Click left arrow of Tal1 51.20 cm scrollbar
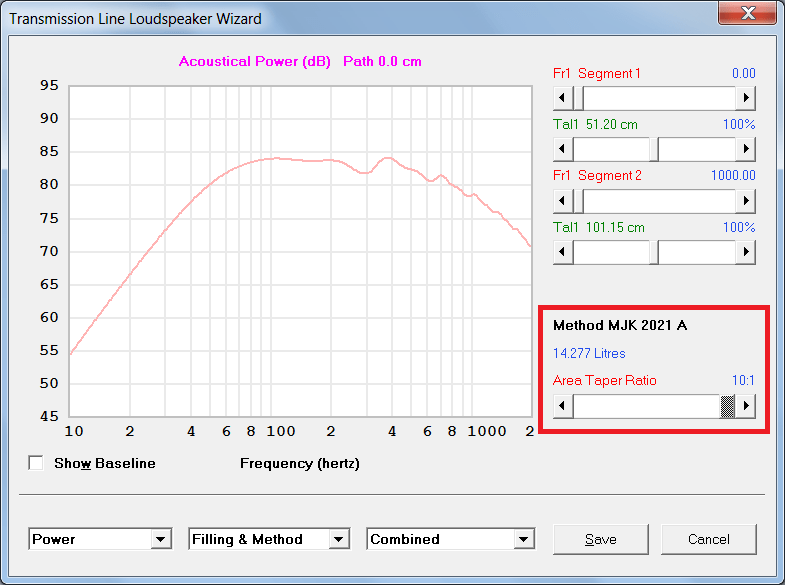This screenshot has height=585, width=785. 563,149
